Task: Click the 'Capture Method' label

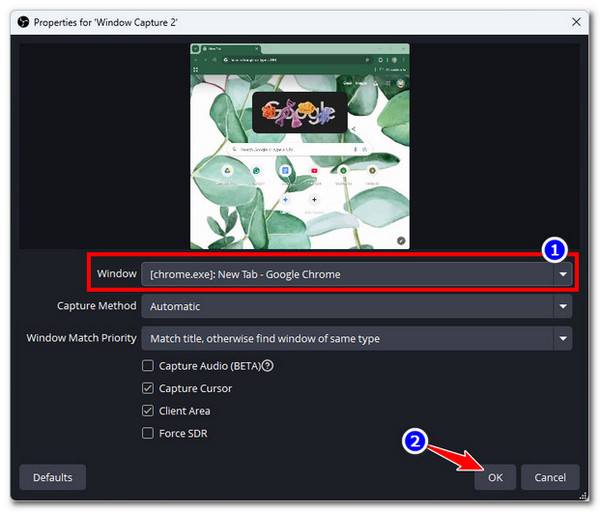Action: [96, 306]
